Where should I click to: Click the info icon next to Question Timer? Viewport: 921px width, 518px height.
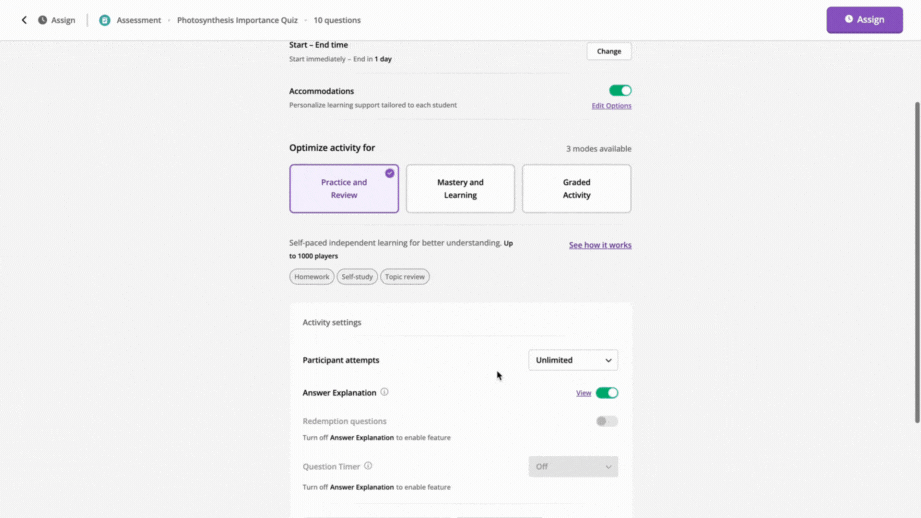[368, 466]
